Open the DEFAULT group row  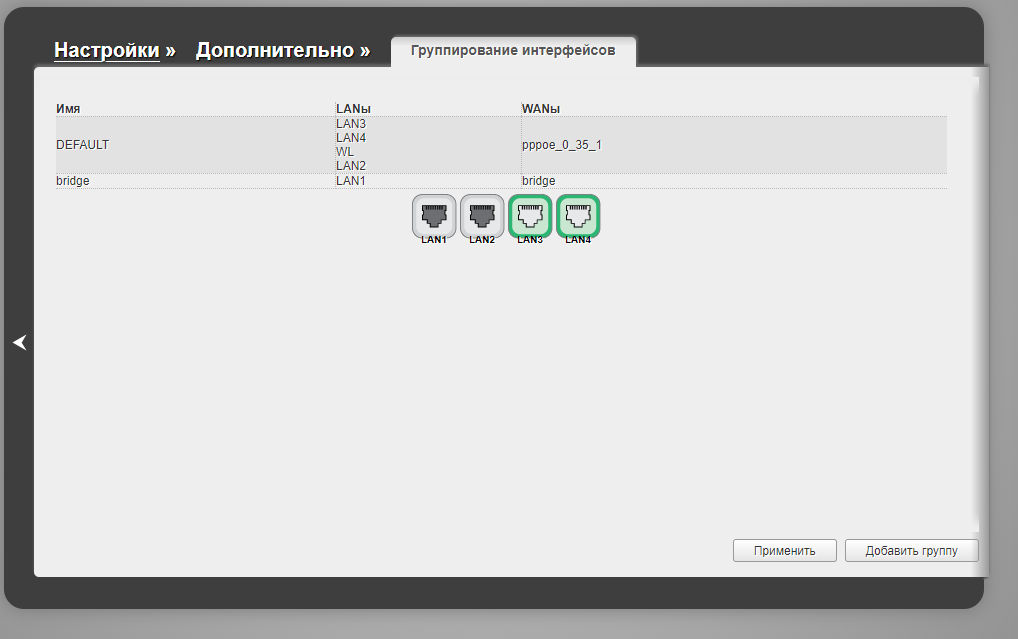click(x=83, y=145)
